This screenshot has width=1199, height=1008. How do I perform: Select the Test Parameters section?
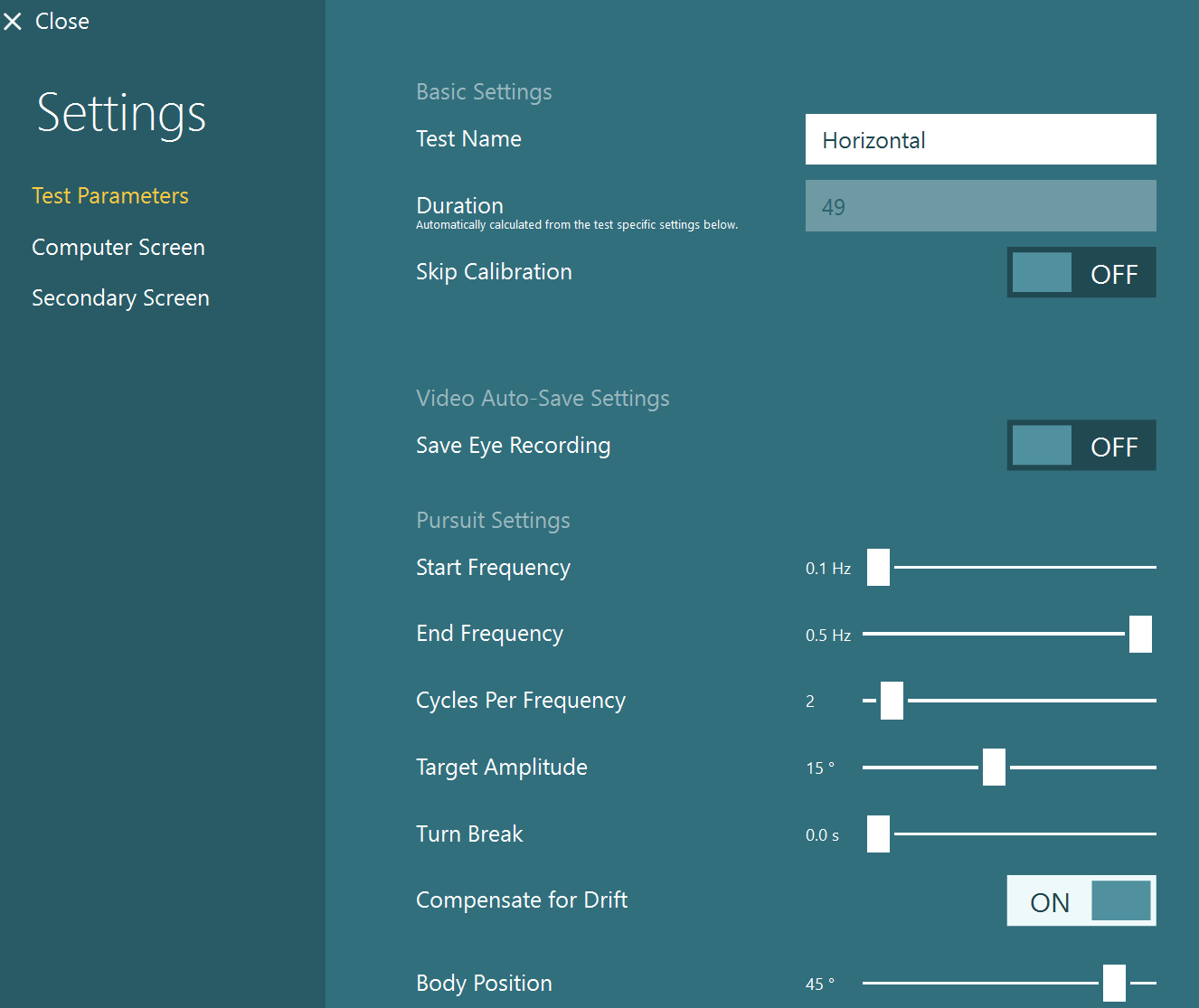(110, 195)
